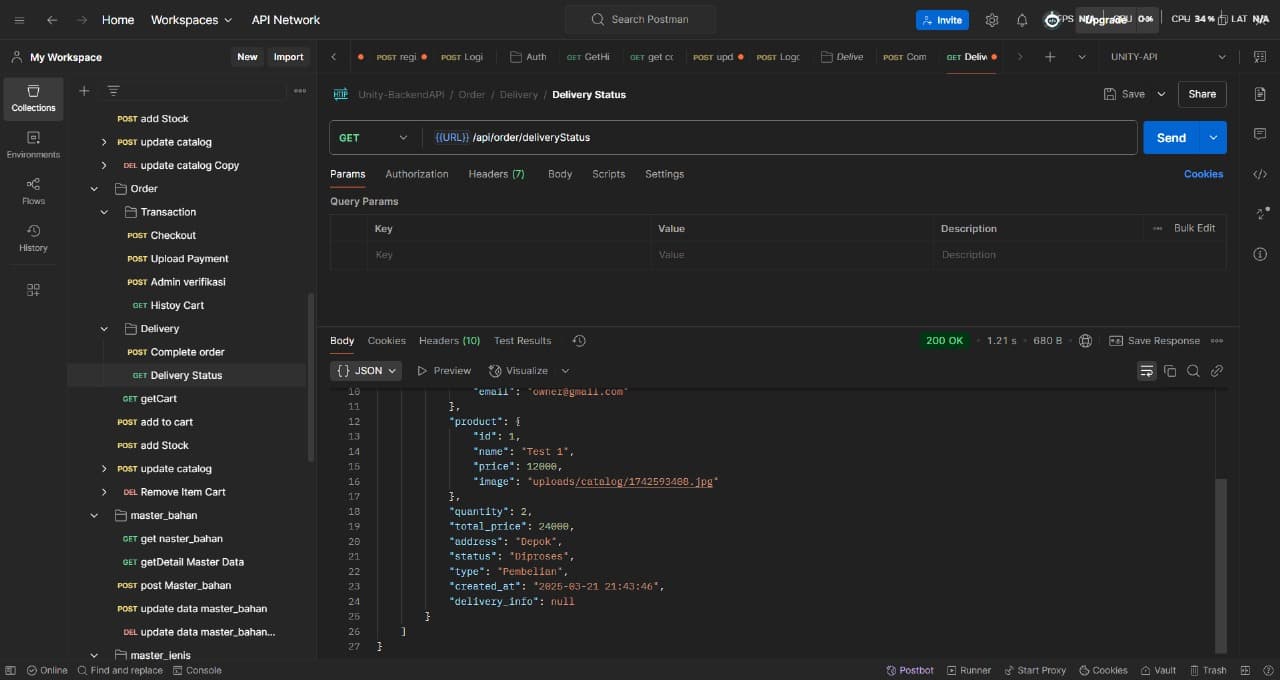The width and height of the screenshot is (1280, 680).
Task: Open the notifications bell icon
Action: tap(1021, 20)
